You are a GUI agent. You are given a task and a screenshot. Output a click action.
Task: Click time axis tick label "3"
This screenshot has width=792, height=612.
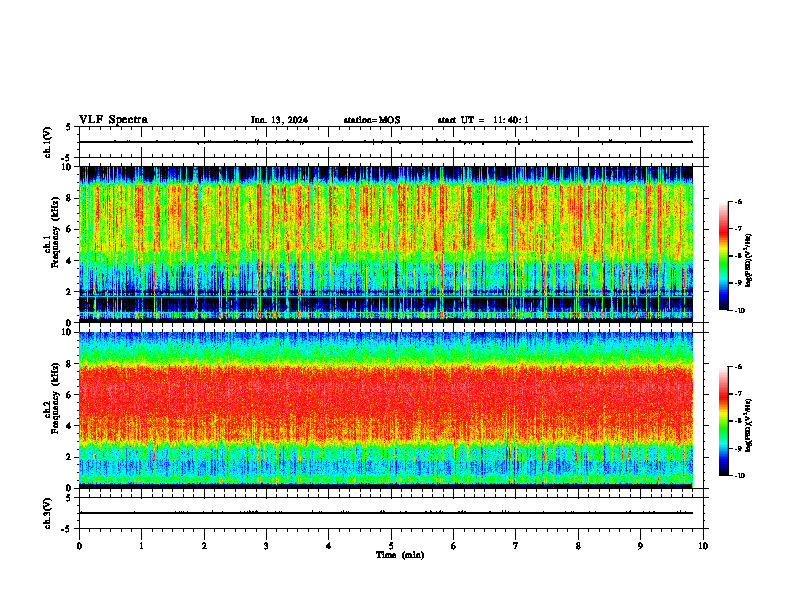click(x=266, y=546)
